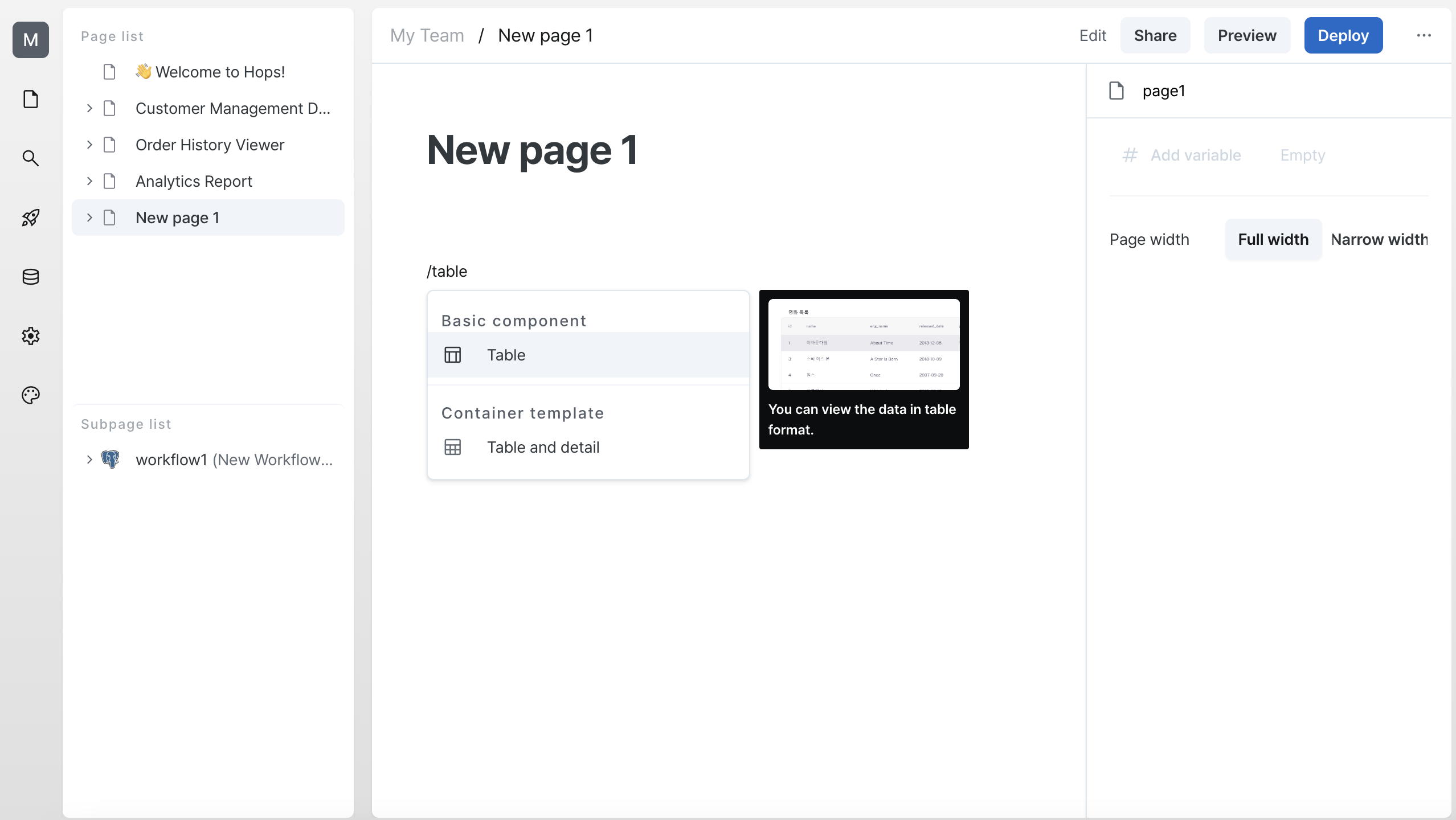Click page icon beside Order History Viewer
Viewport: 1456px width, 820px height.
pyautogui.click(x=109, y=145)
